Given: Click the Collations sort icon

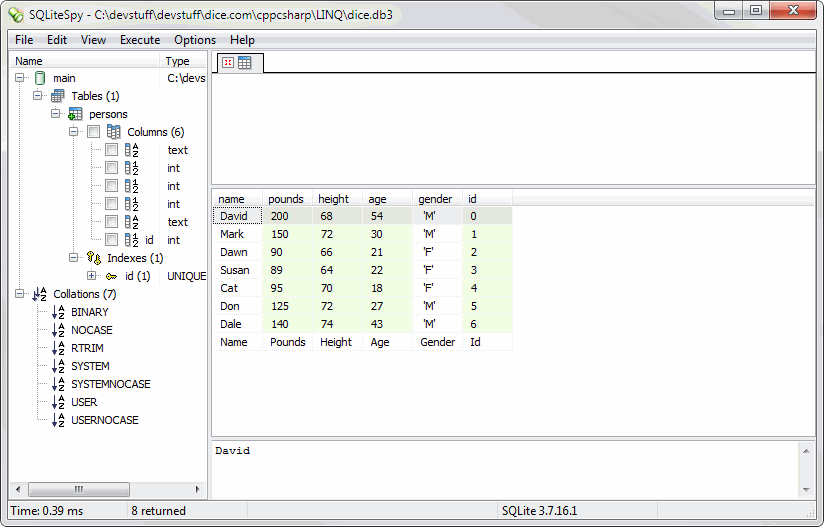Looking at the screenshot, I should click(40, 294).
